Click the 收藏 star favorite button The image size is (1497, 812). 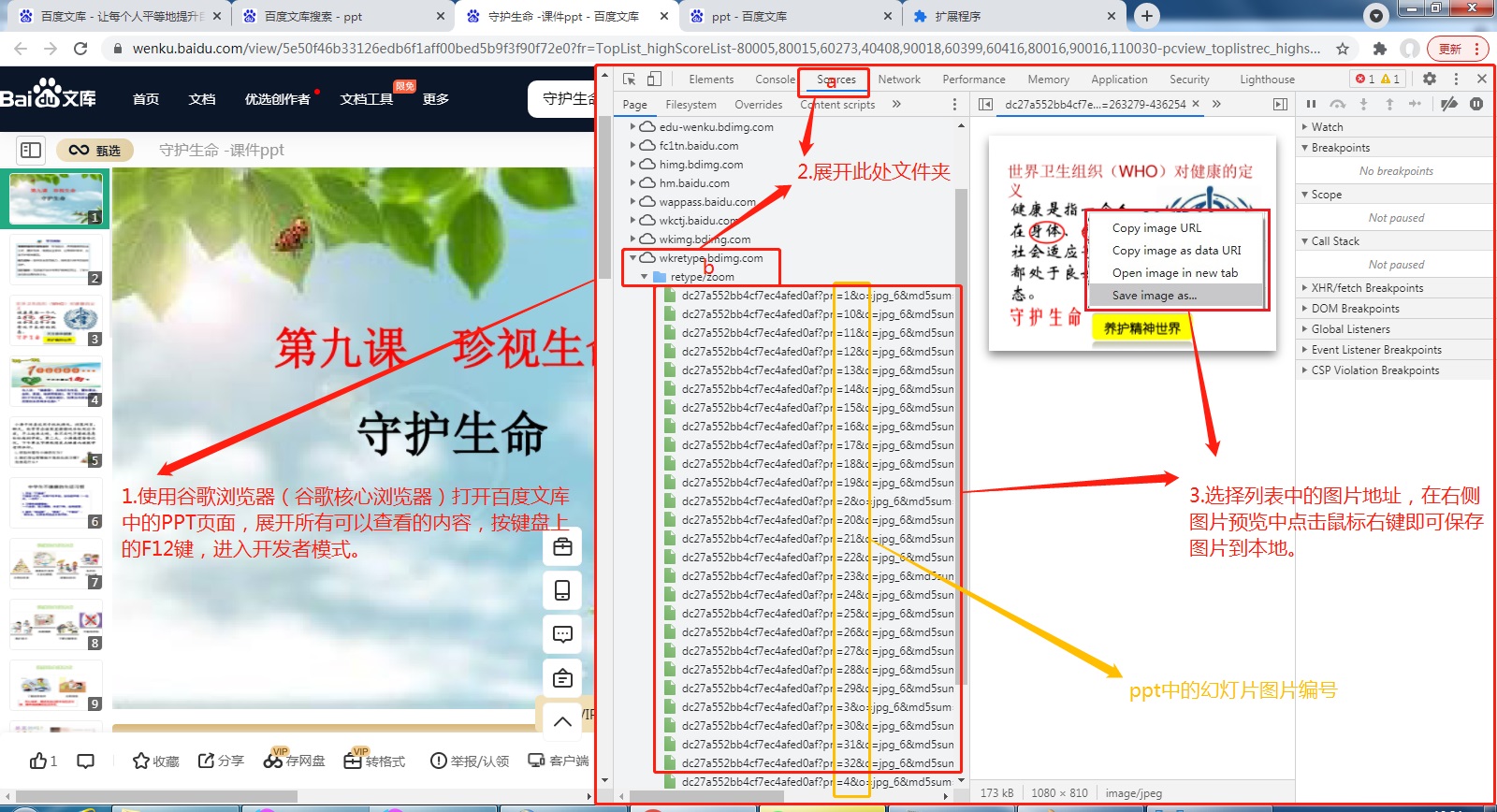point(155,761)
